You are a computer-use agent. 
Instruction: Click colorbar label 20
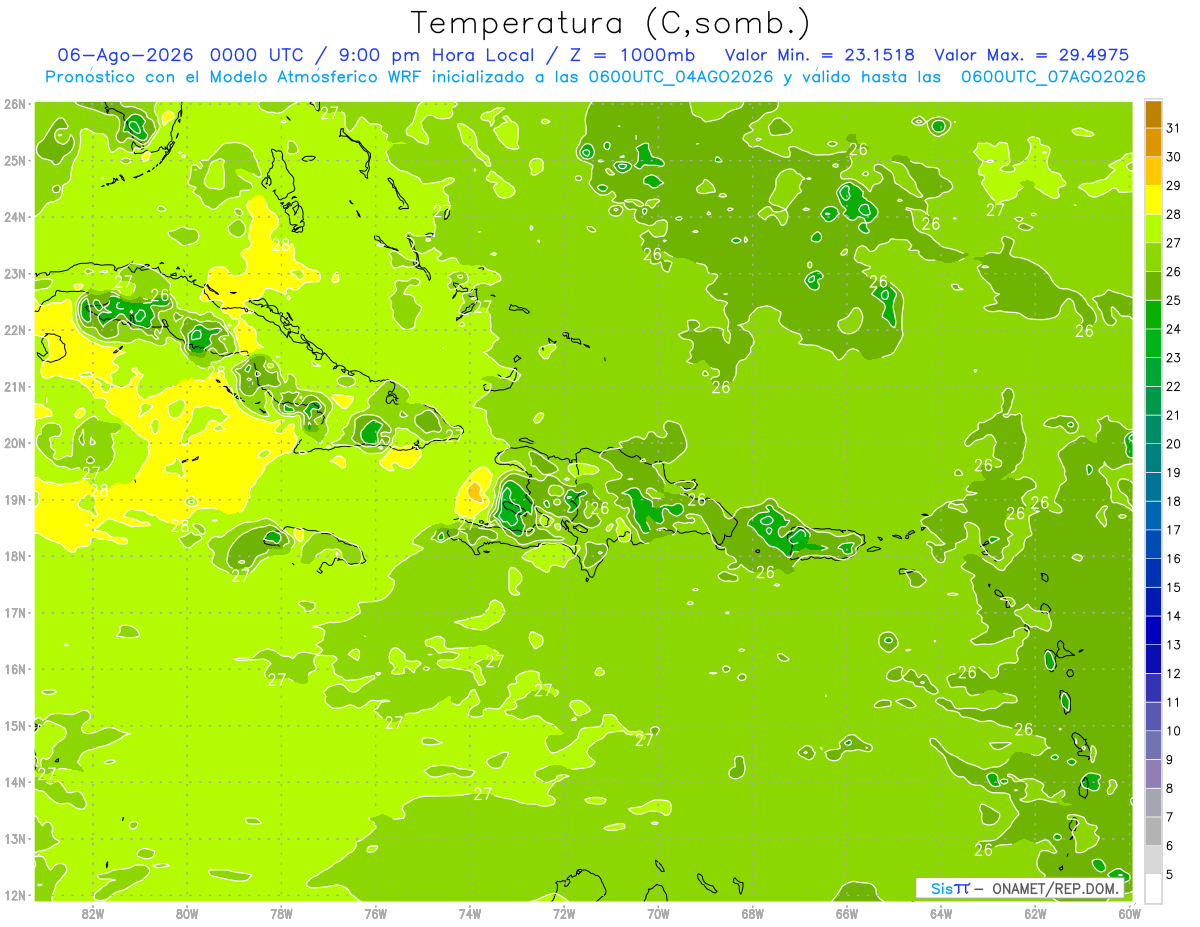click(1173, 444)
